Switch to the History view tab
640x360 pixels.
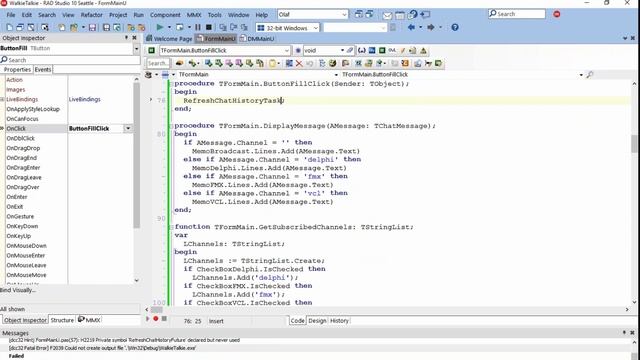339,321
